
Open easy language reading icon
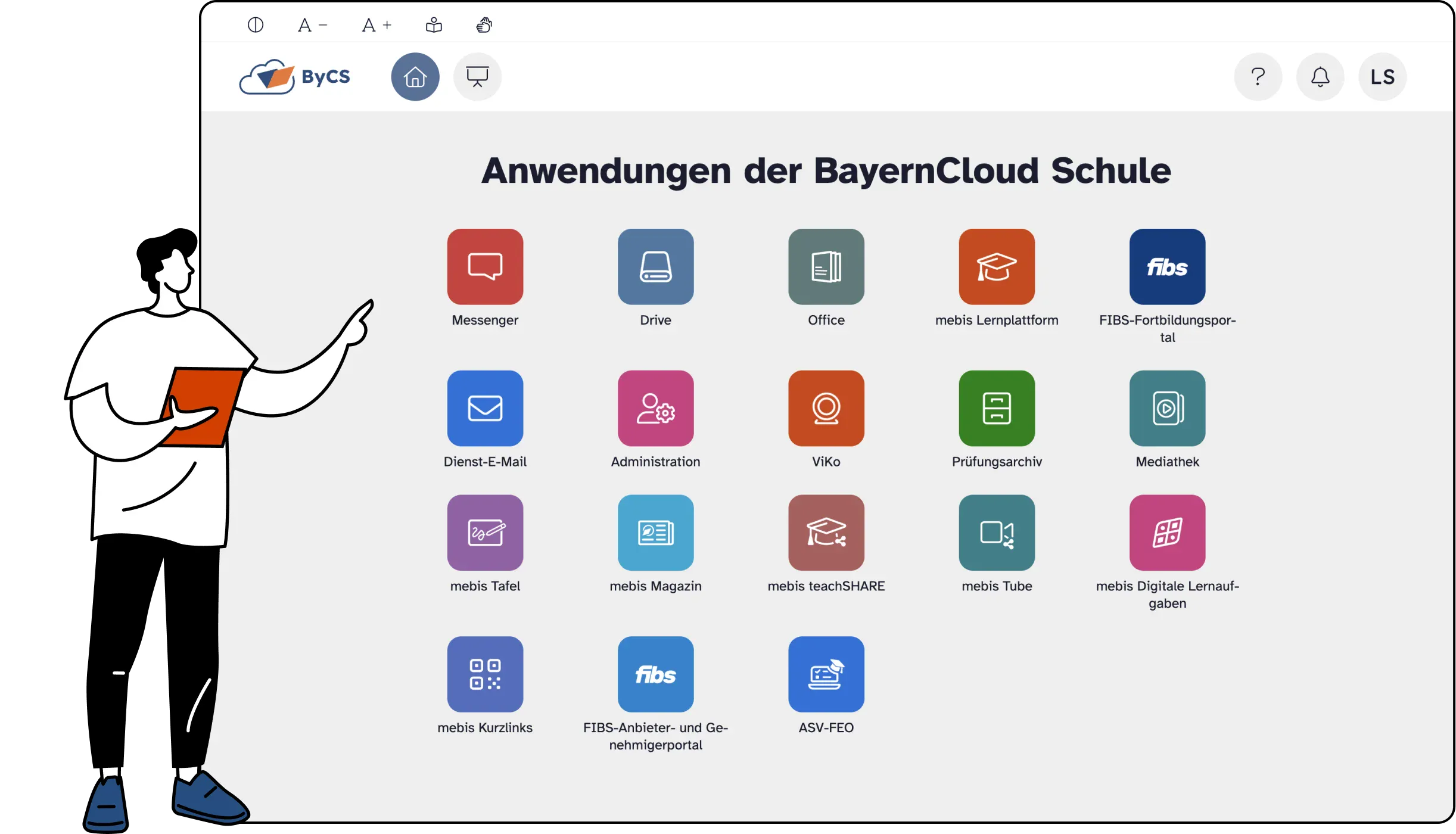click(x=434, y=25)
